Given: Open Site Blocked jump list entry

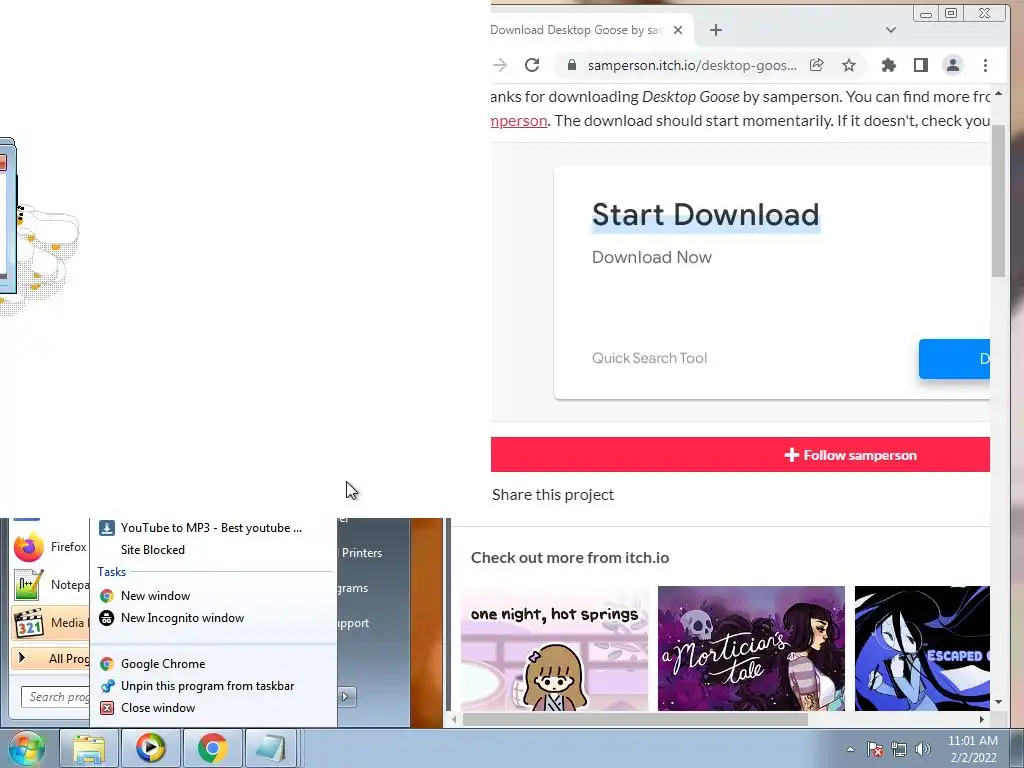Looking at the screenshot, I should [x=213, y=550].
